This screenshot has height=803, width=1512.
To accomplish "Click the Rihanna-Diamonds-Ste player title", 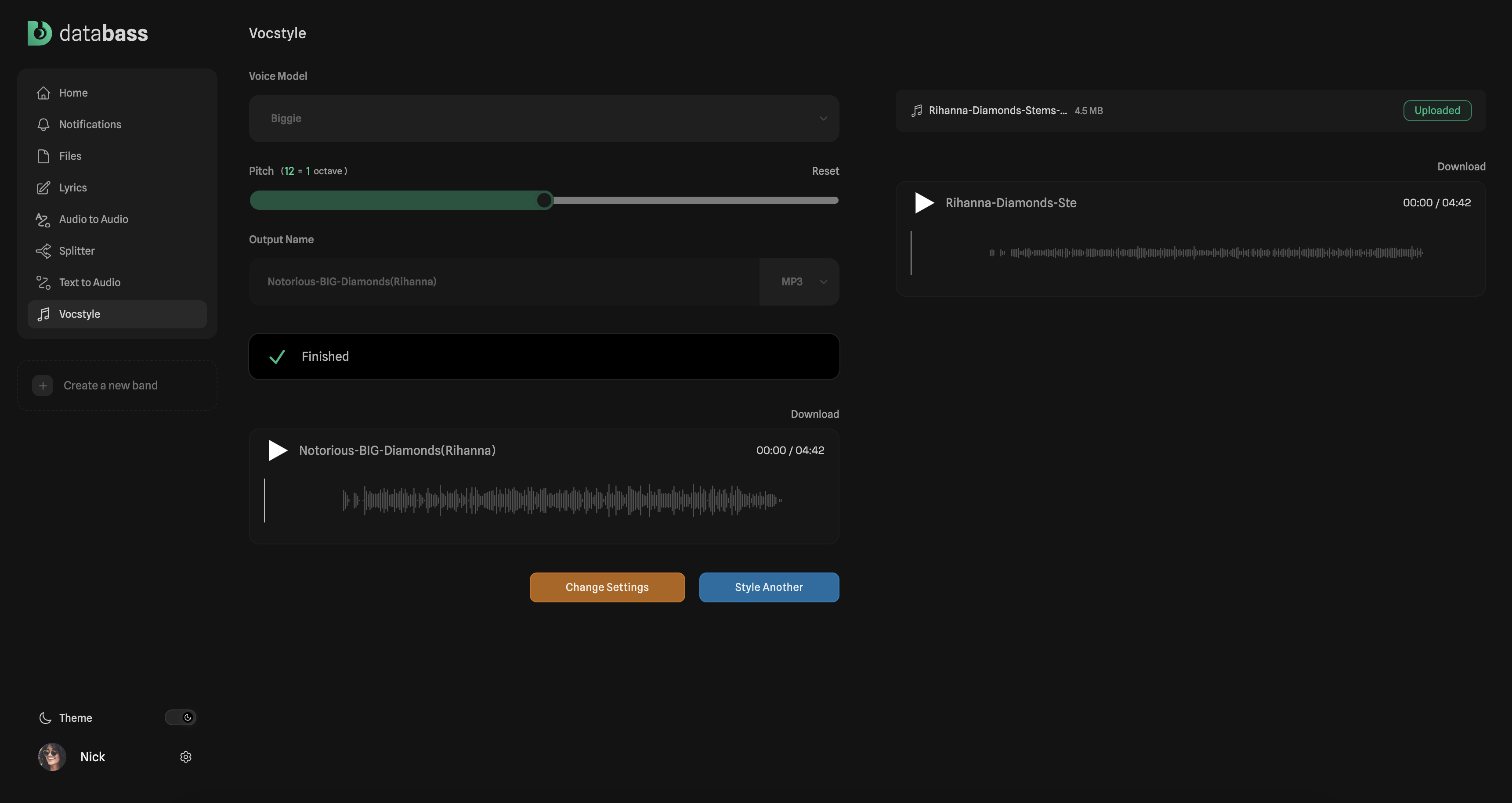I will (1011, 203).
